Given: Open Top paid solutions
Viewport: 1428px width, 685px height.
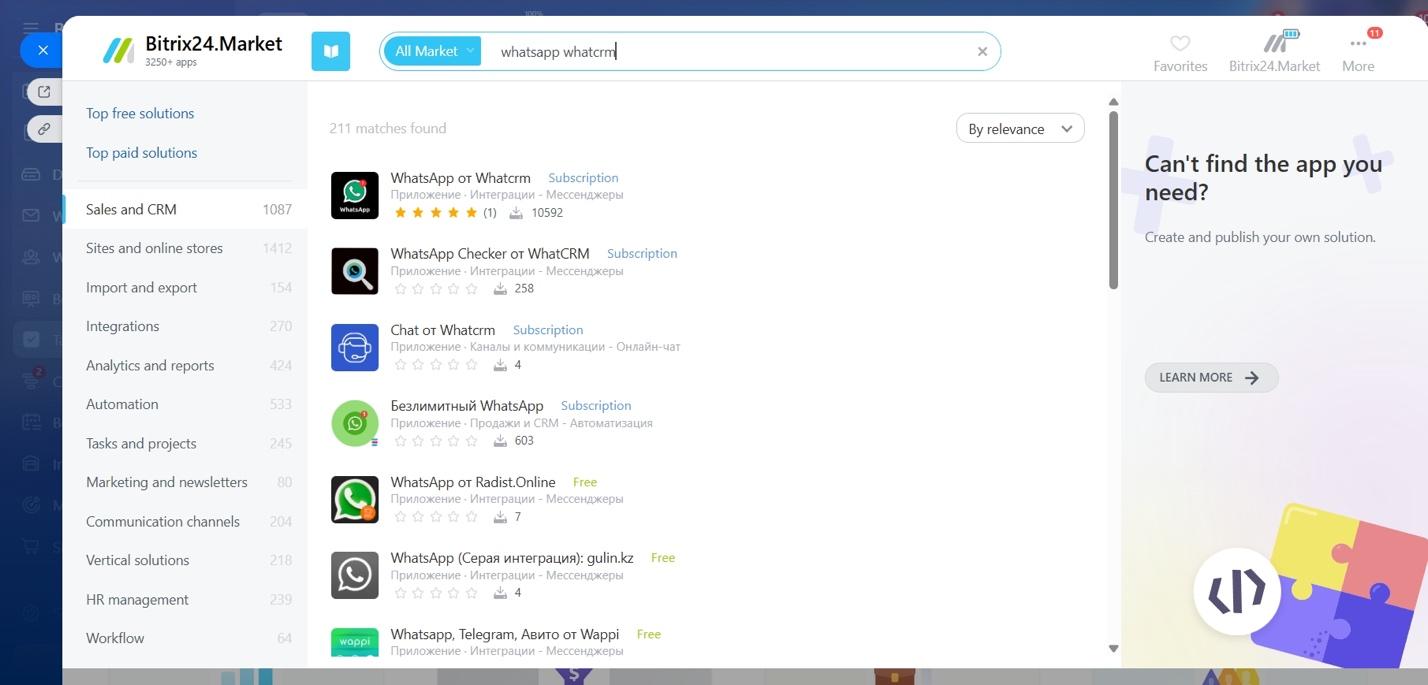Looking at the screenshot, I should click(141, 153).
